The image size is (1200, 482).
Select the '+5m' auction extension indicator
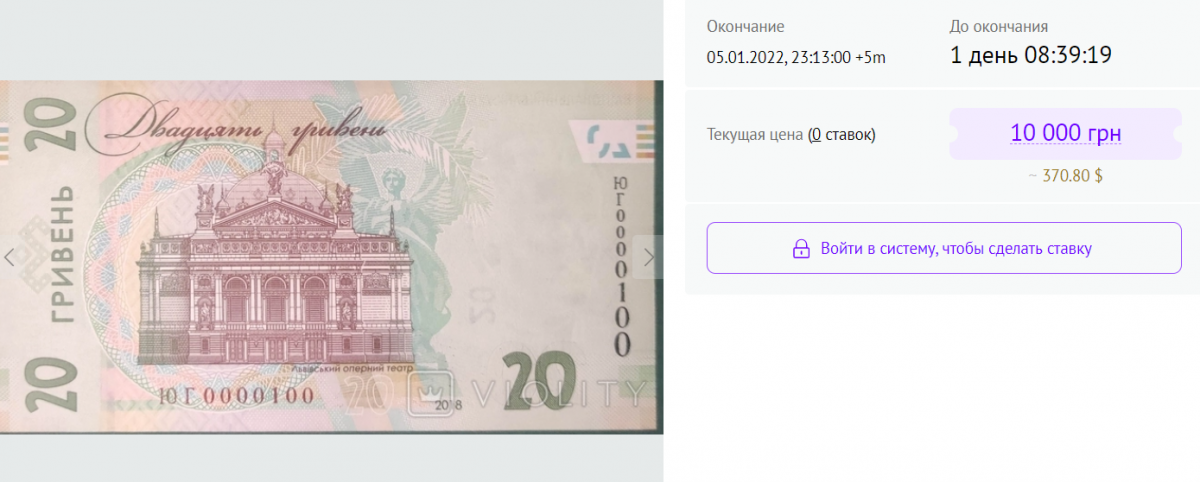click(x=873, y=57)
